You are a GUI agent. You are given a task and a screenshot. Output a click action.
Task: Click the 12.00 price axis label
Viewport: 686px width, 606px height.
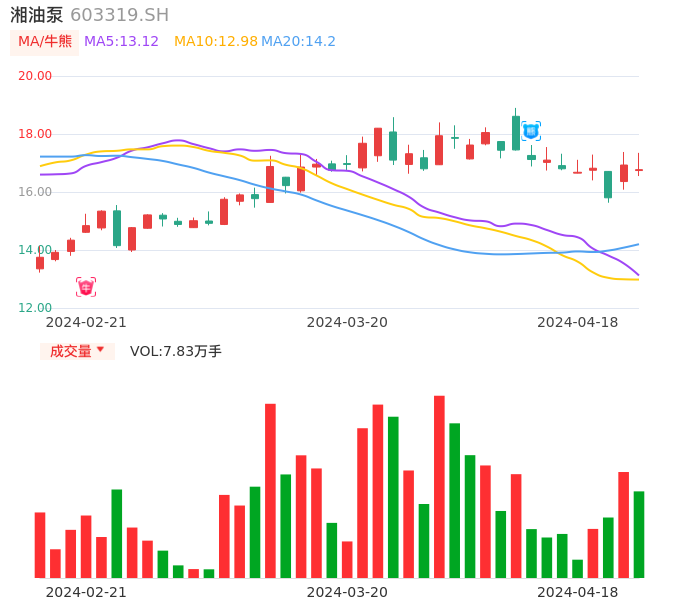click(x=35, y=308)
